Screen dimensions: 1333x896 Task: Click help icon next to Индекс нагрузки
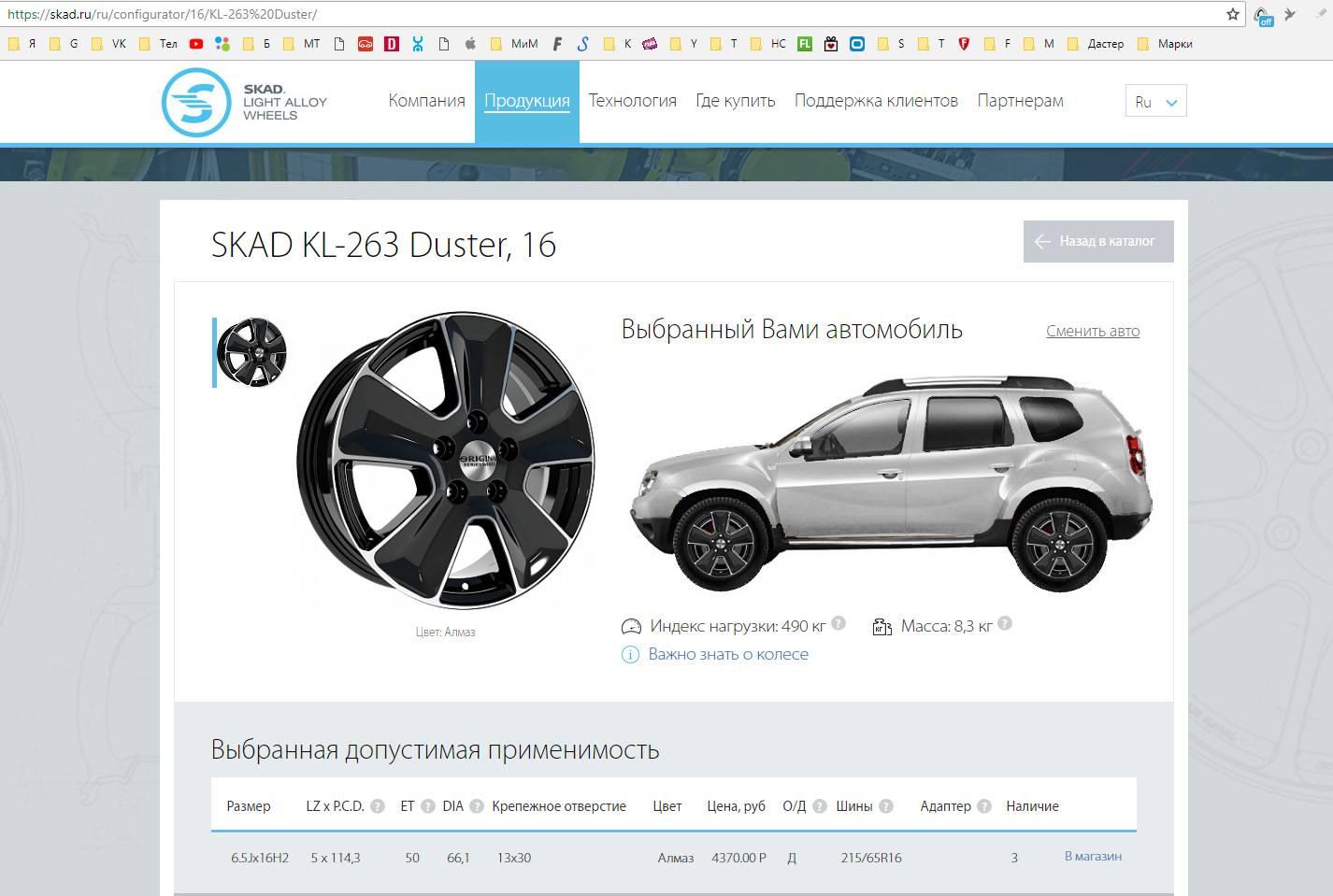point(838,623)
